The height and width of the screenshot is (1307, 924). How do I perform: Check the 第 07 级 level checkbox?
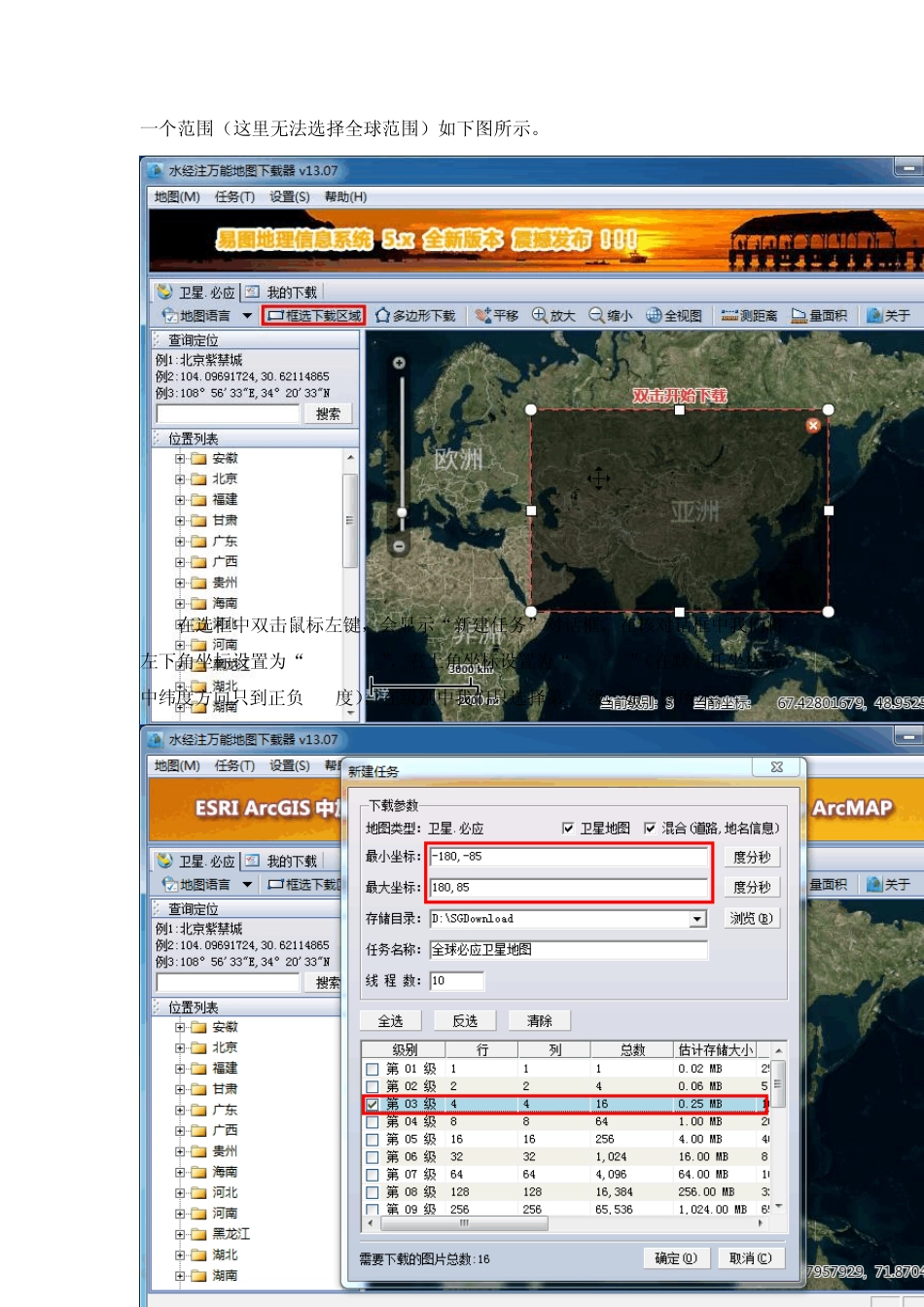click(x=373, y=1175)
